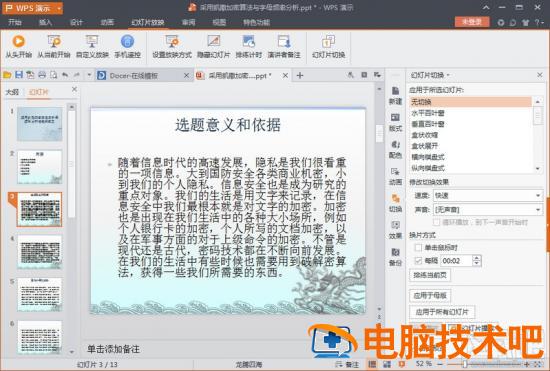This screenshot has width=550, height=371.
Task: Save the file with floppy disk icon
Action: (x=19, y=75)
